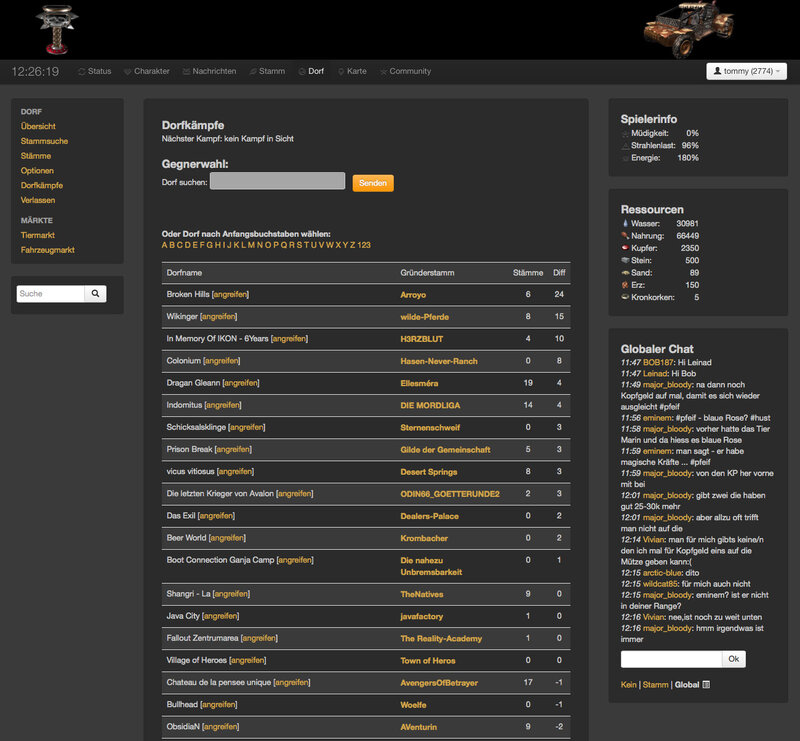Screen dimensions: 800x741
Task: Filter chat by Kein
Action: (x=627, y=685)
